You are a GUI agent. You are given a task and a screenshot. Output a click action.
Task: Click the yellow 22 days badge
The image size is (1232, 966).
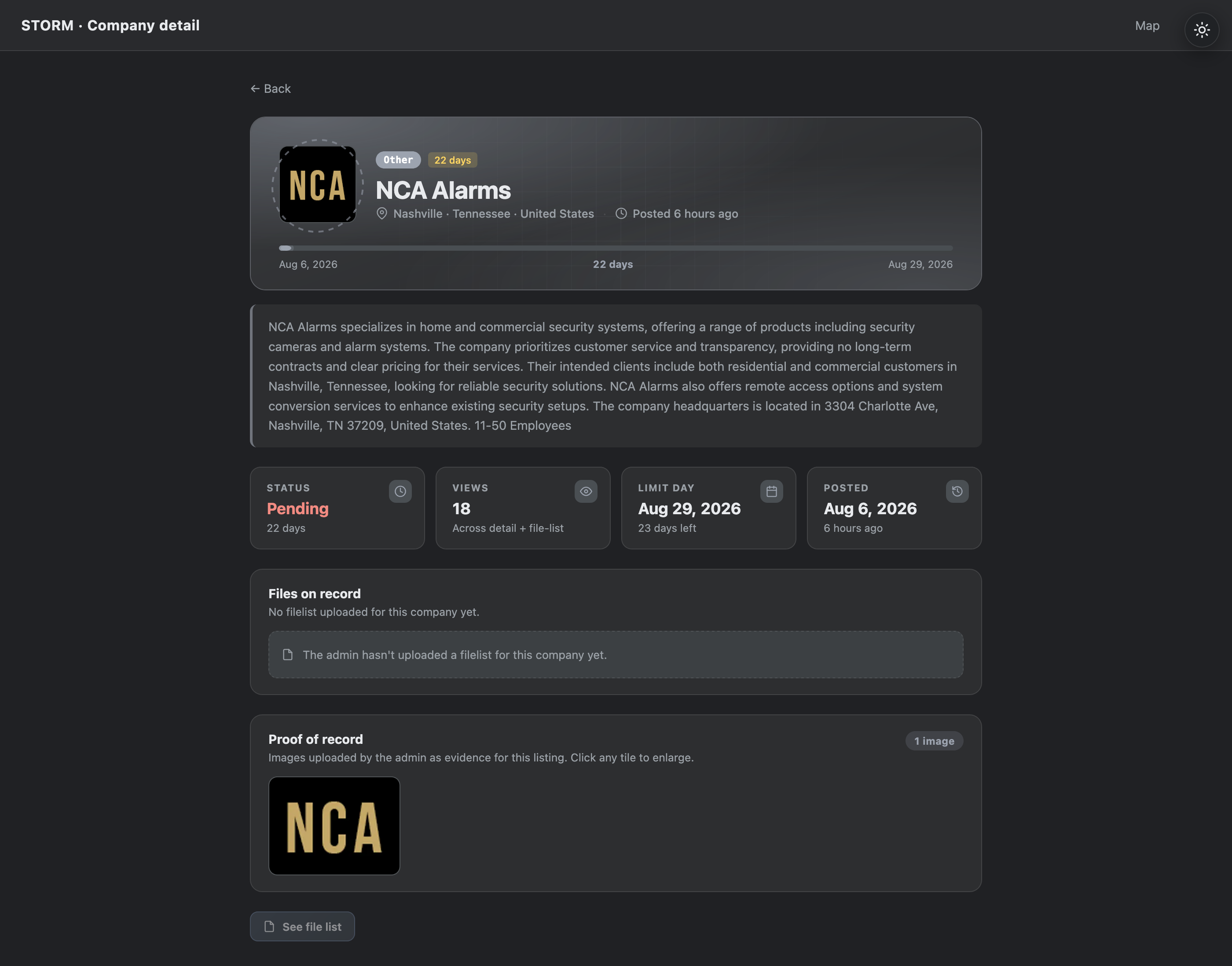[x=452, y=160]
